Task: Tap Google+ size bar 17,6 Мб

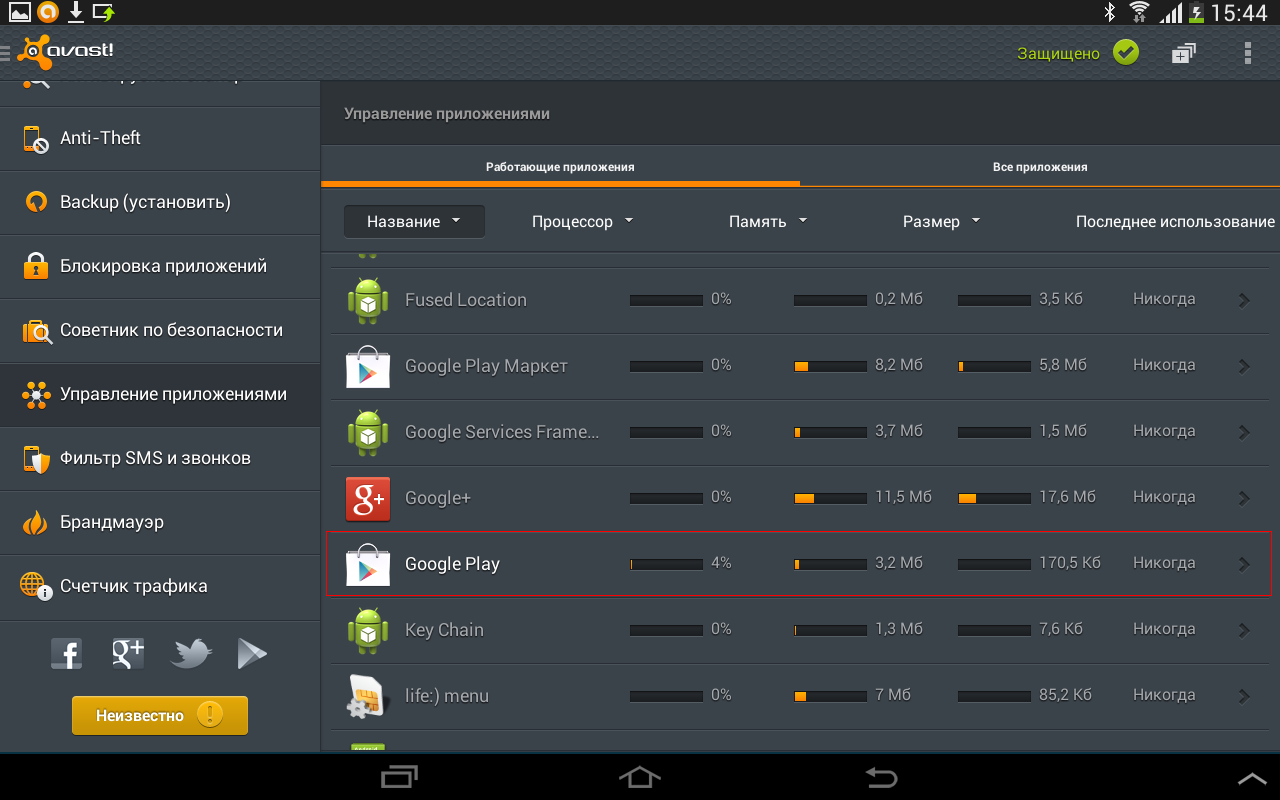Action: pos(994,498)
